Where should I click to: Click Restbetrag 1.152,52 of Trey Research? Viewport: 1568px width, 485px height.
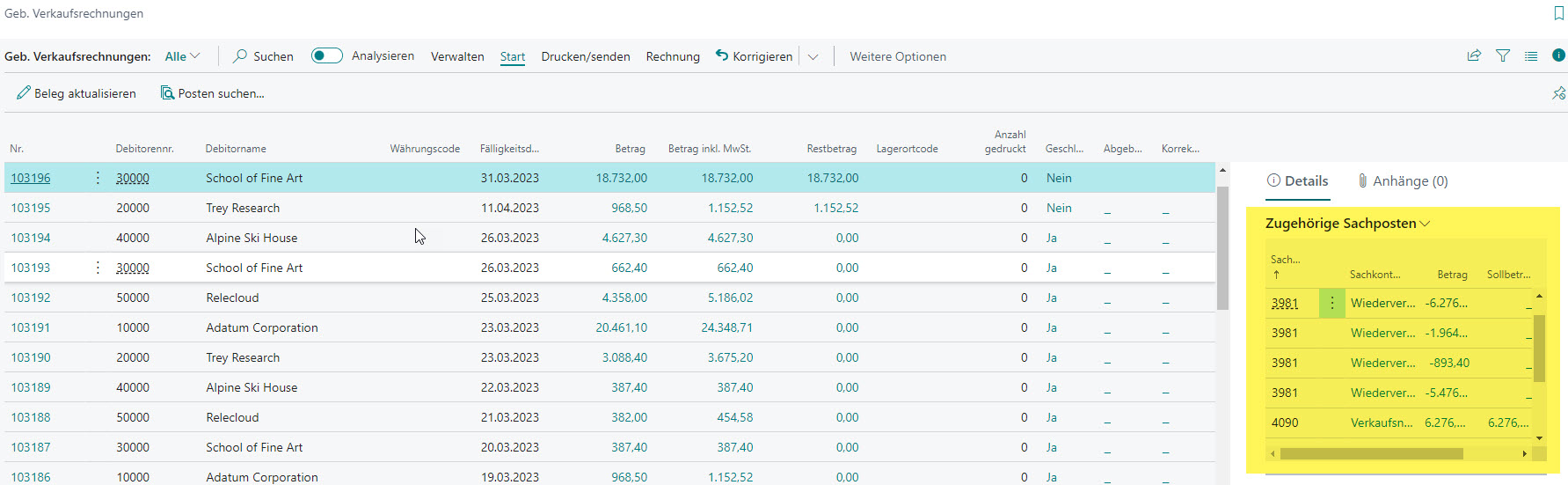tap(835, 208)
